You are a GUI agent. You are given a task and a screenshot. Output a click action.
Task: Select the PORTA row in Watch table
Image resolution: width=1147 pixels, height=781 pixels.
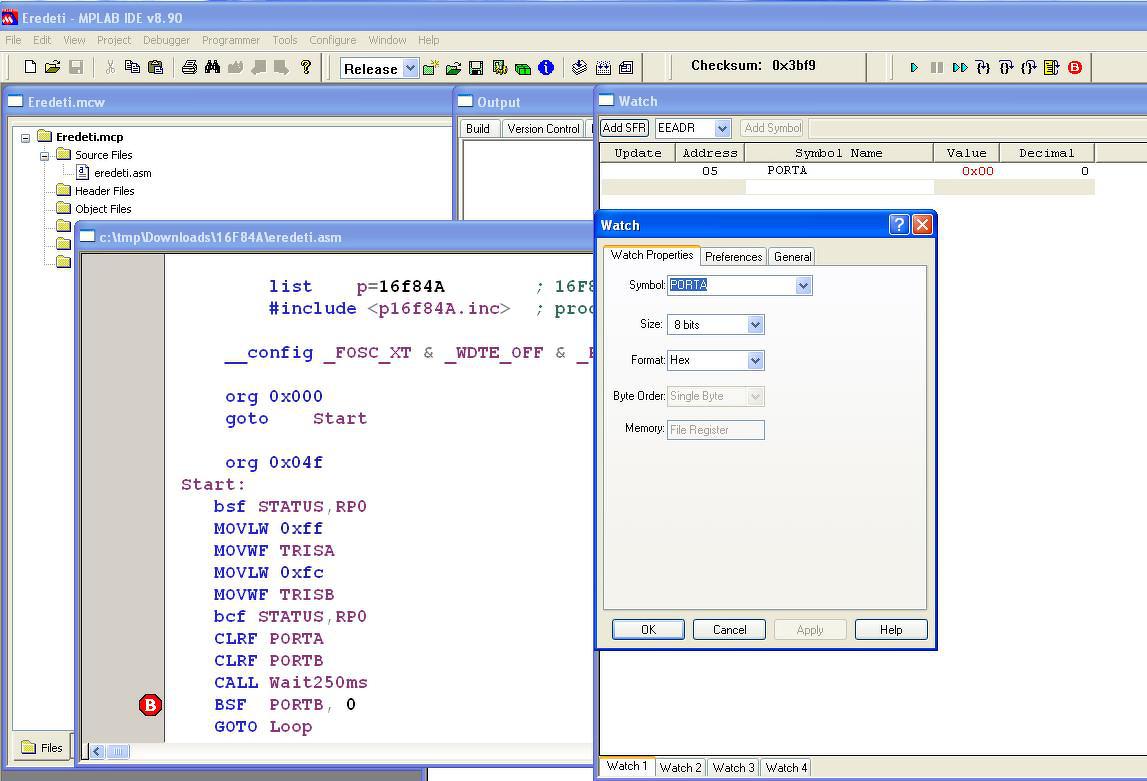pos(847,171)
